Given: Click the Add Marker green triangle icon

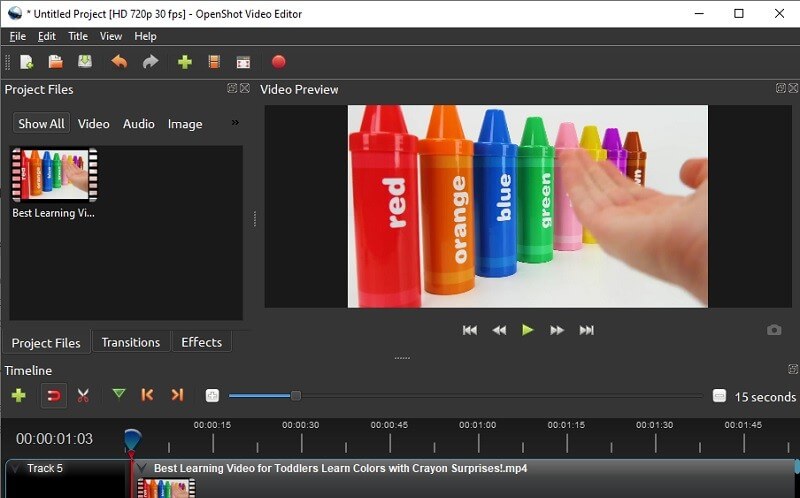Looking at the screenshot, I should (x=119, y=395).
